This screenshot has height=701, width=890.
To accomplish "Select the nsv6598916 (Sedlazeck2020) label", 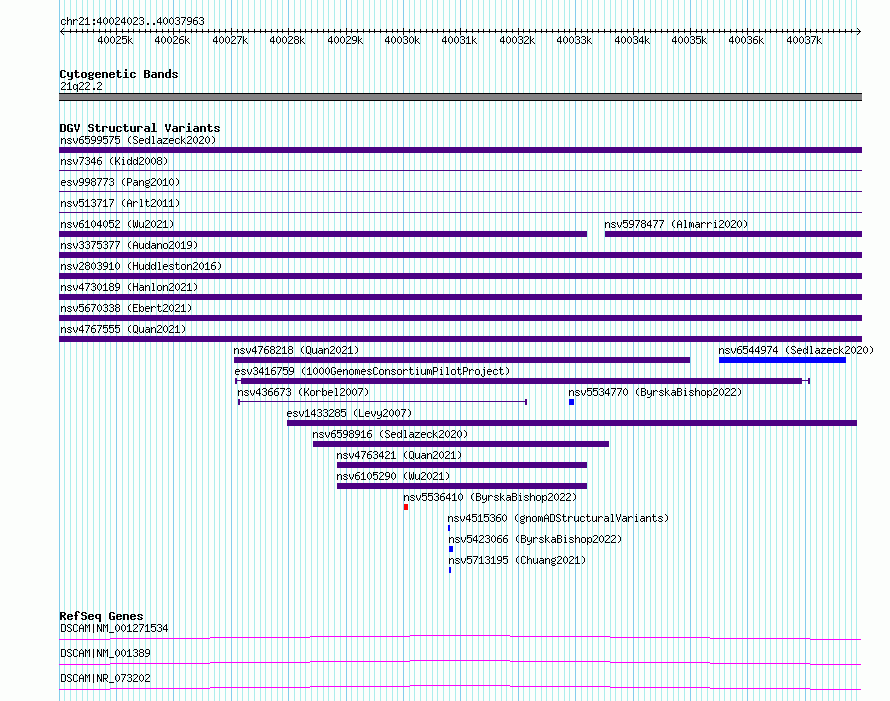I will pyautogui.click(x=390, y=434).
